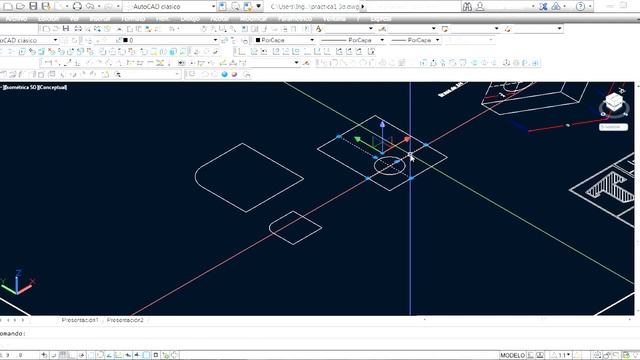Click the black layer color swatch beside layer 0

[126, 40]
